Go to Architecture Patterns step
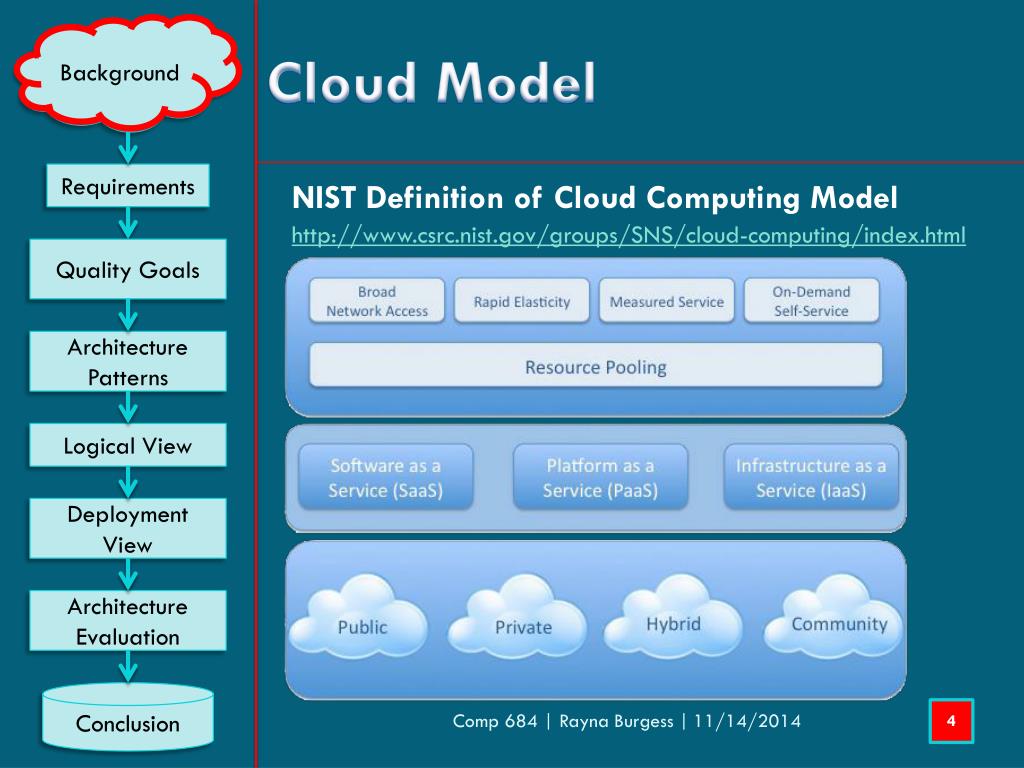 (128, 362)
